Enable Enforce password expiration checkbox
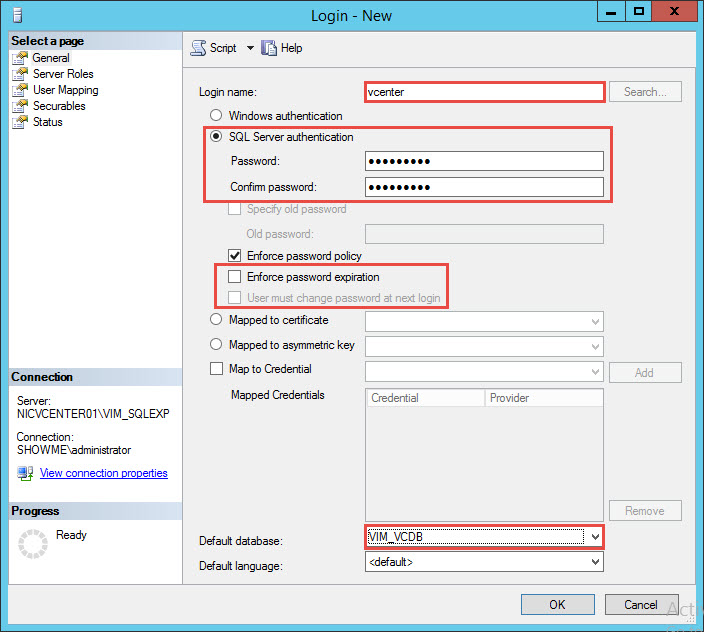Image resolution: width=704 pixels, height=632 pixels. pyautogui.click(x=234, y=276)
